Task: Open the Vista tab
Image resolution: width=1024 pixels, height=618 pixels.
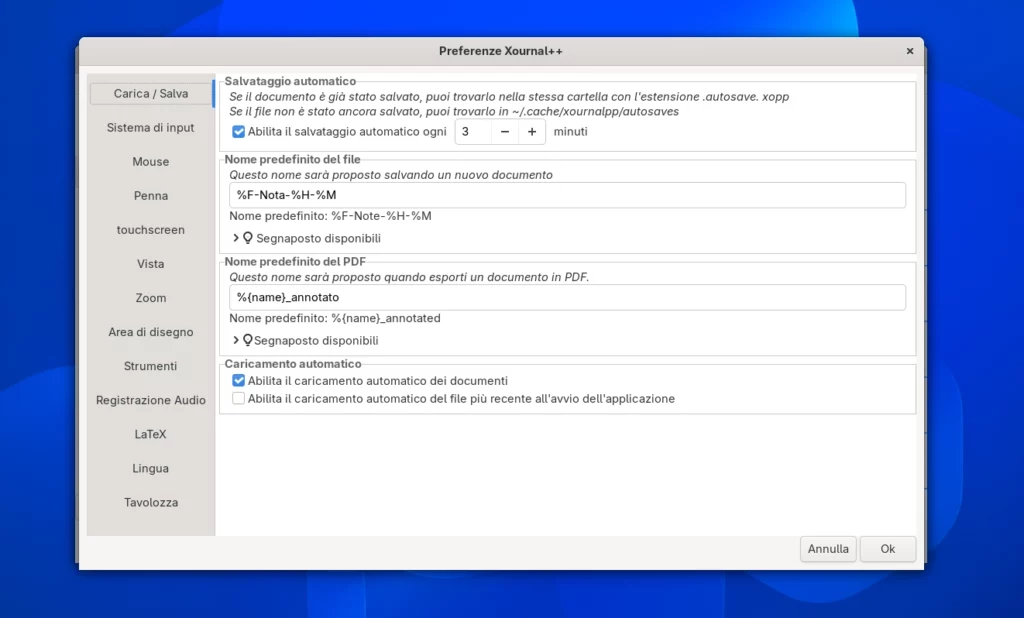Action: 151,263
